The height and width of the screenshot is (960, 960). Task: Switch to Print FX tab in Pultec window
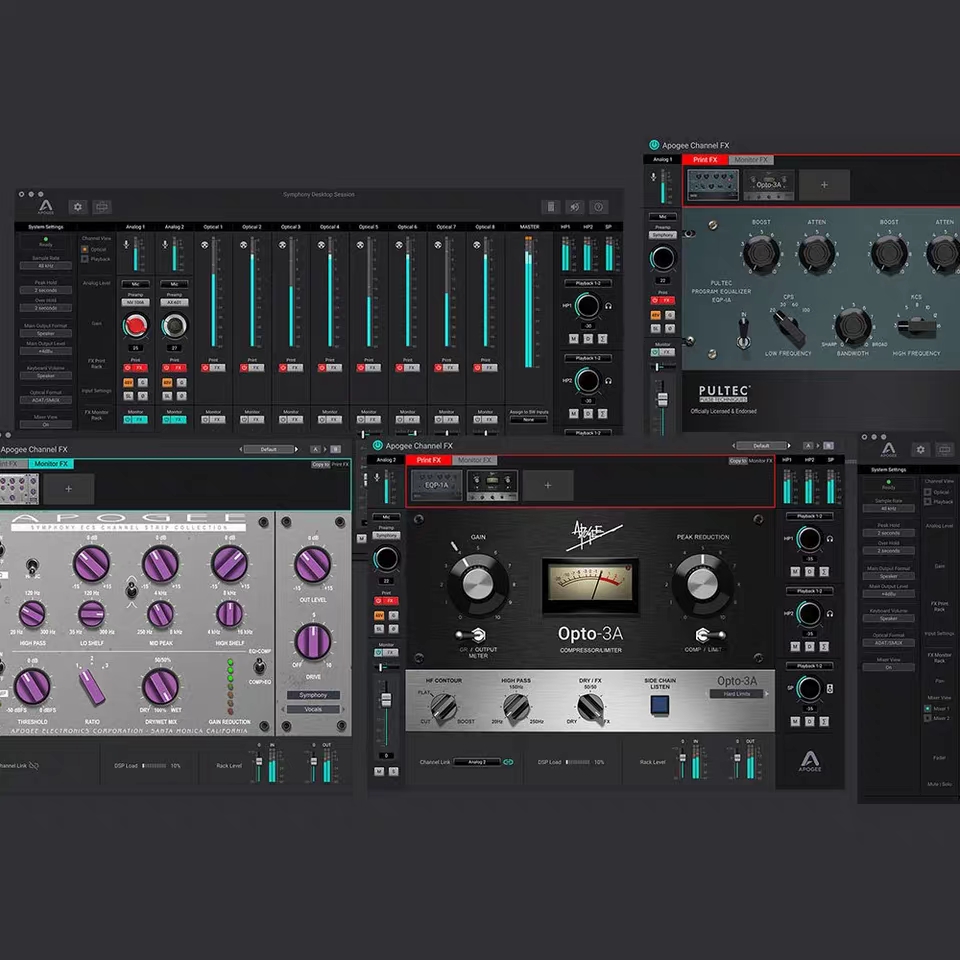(x=705, y=160)
